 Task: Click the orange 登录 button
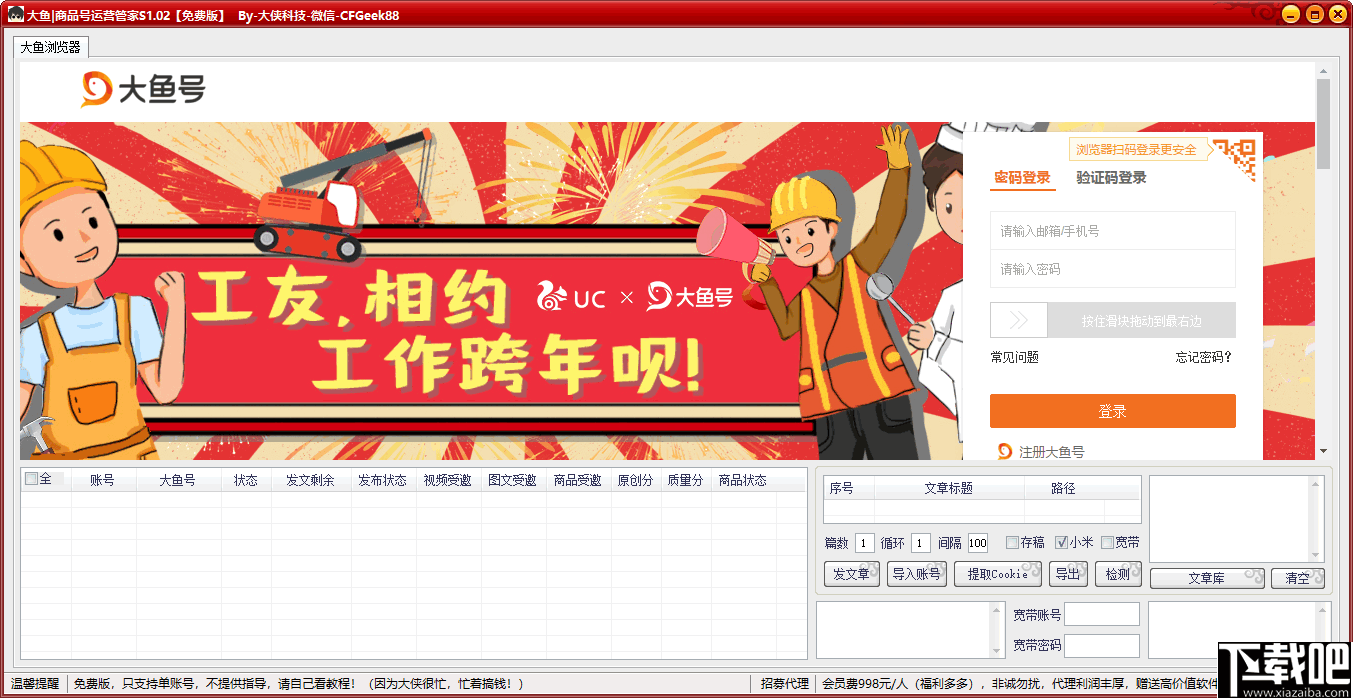(1112, 411)
